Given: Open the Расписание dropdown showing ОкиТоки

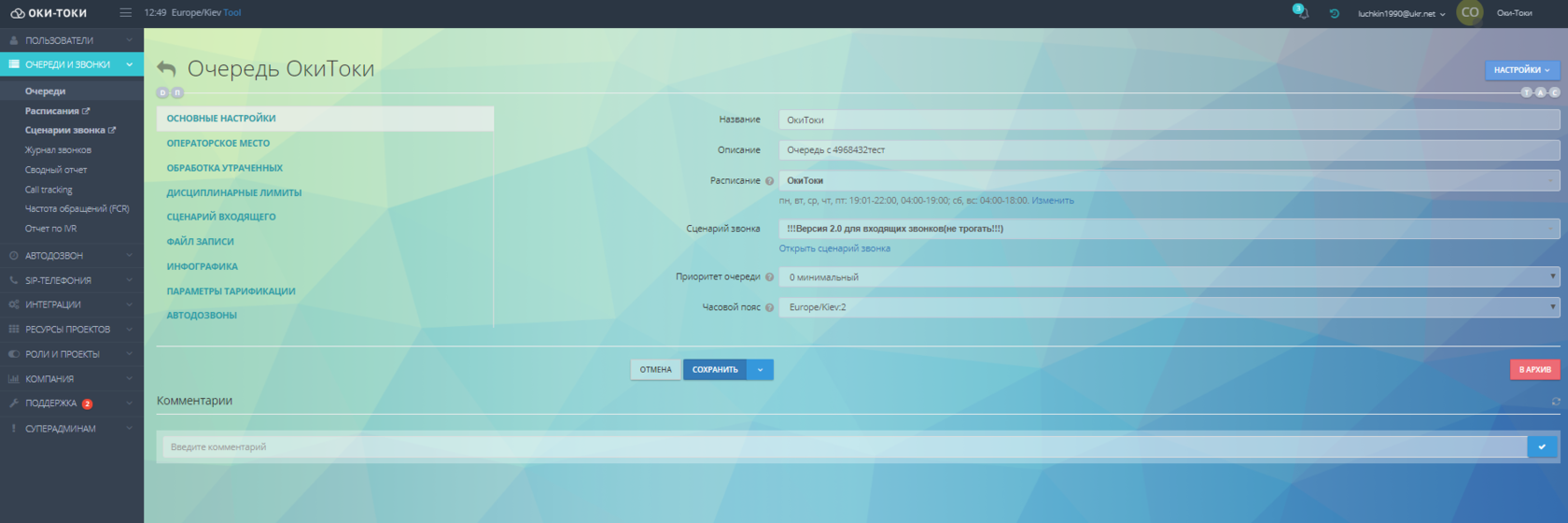Looking at the screenshot, I should click(1169, 180).
